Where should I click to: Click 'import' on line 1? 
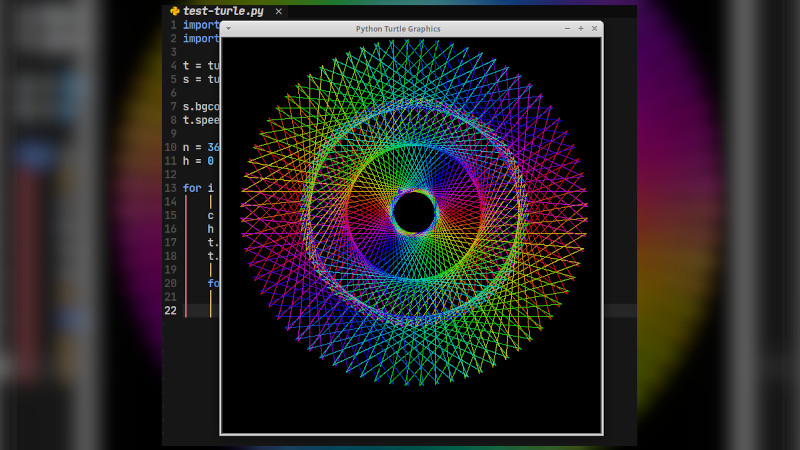(201, 25)
